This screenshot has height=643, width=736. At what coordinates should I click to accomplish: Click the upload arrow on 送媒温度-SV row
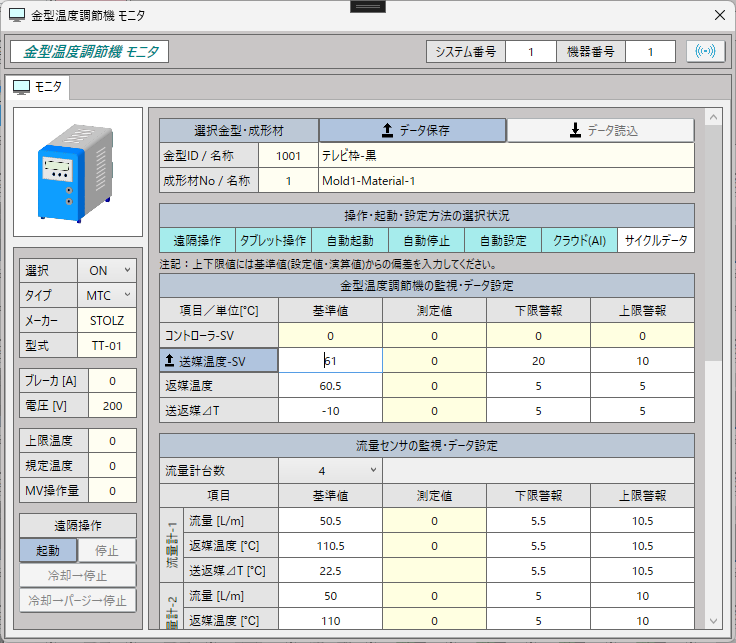click(x=169, y=361)
